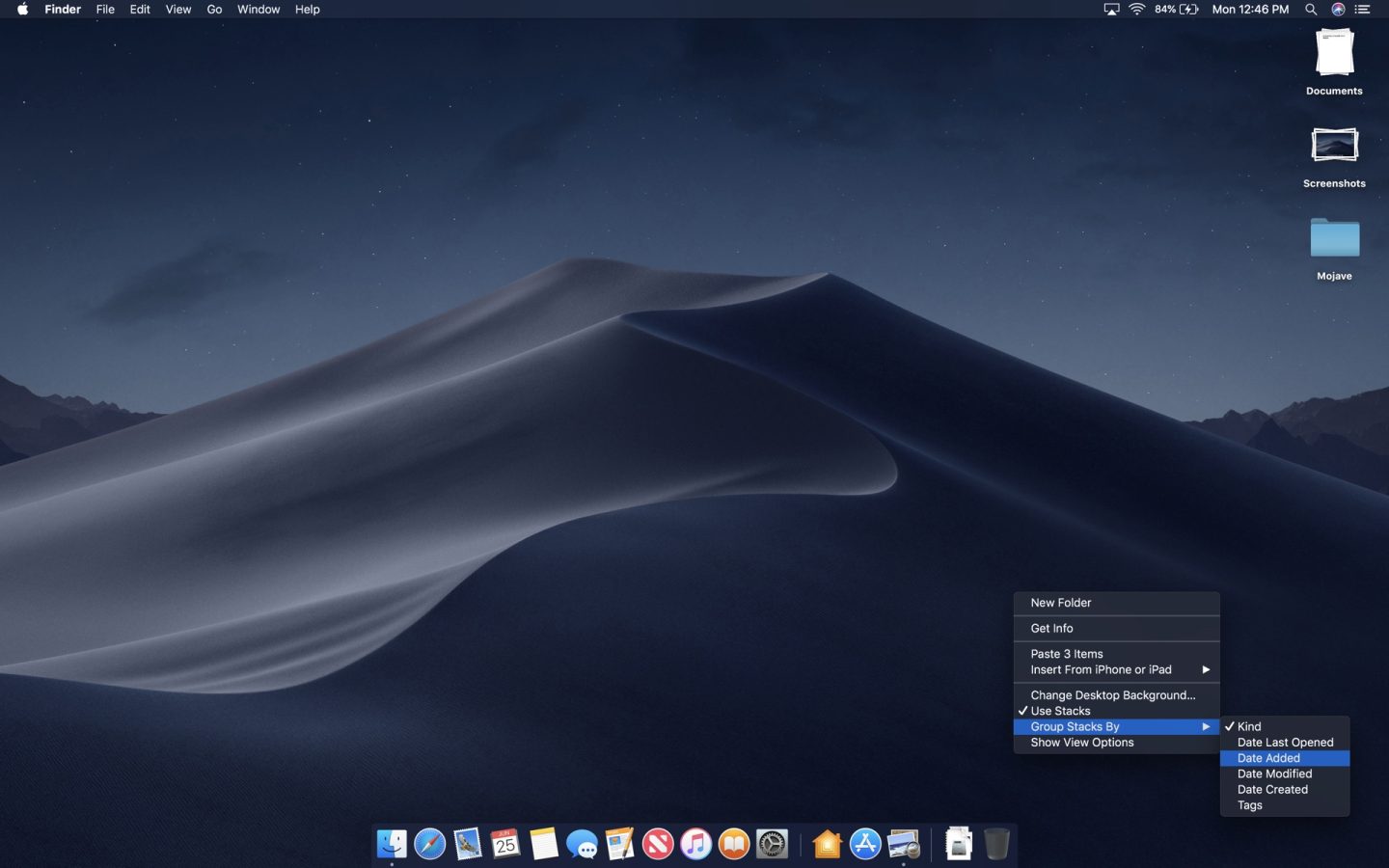Image resolution: width=1389 pixels, height=868 pixels.
Task: Open the App Store
Action: (865, 844)
